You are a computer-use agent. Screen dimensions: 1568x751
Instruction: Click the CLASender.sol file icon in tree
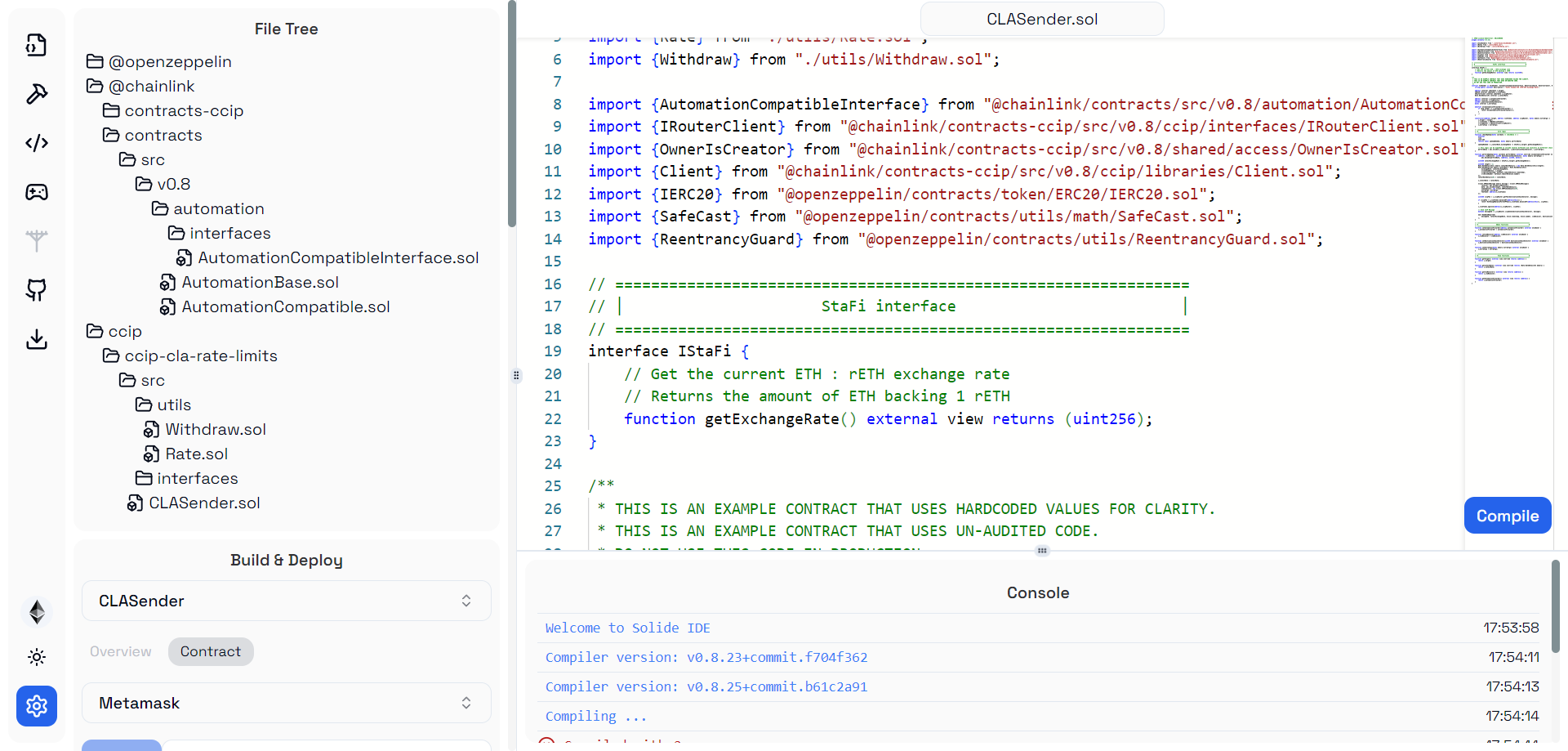136,503
